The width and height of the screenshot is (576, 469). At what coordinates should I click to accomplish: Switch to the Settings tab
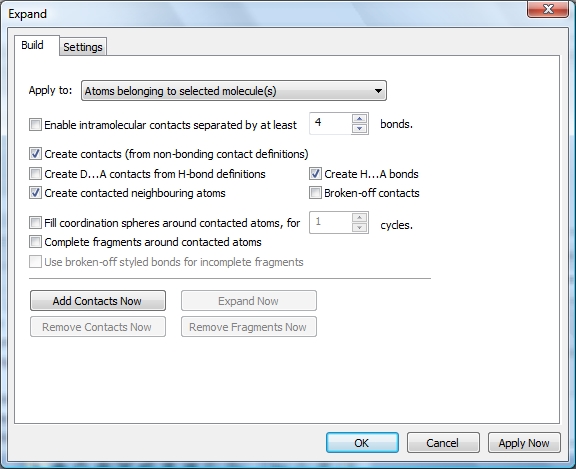pyautogui.click(x=83, y=47)
